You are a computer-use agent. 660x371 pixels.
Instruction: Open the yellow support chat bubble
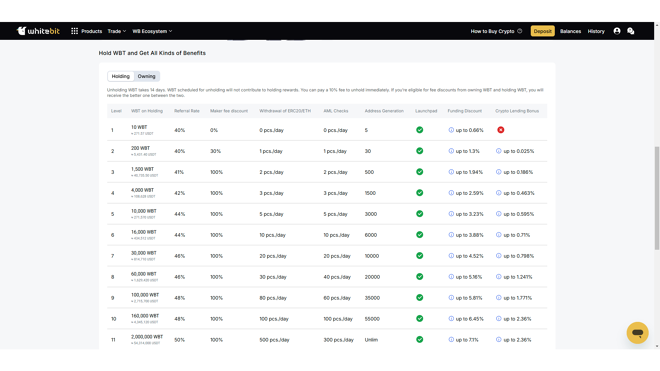tap(637, 333)
